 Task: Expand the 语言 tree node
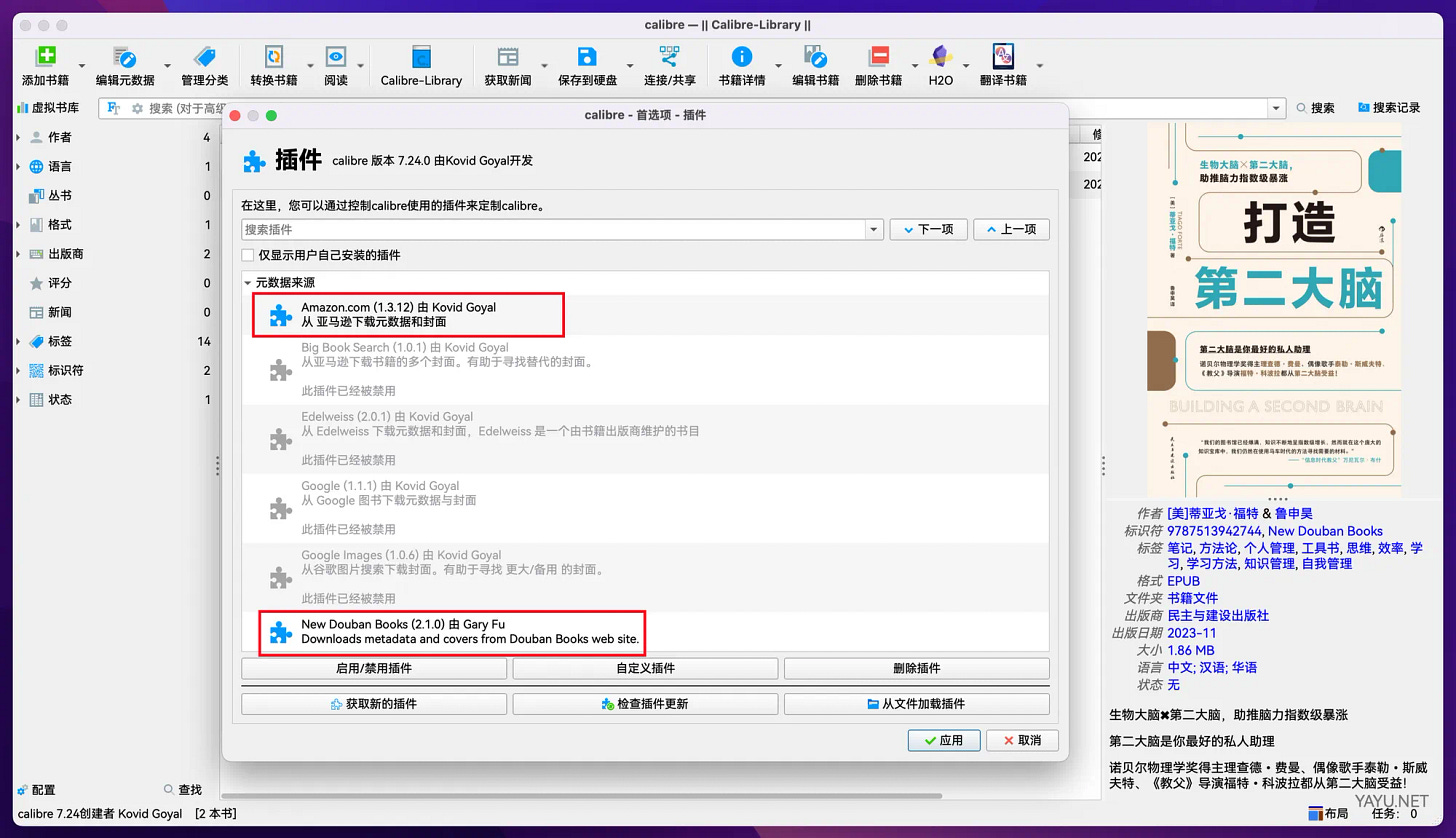point(18,167)
